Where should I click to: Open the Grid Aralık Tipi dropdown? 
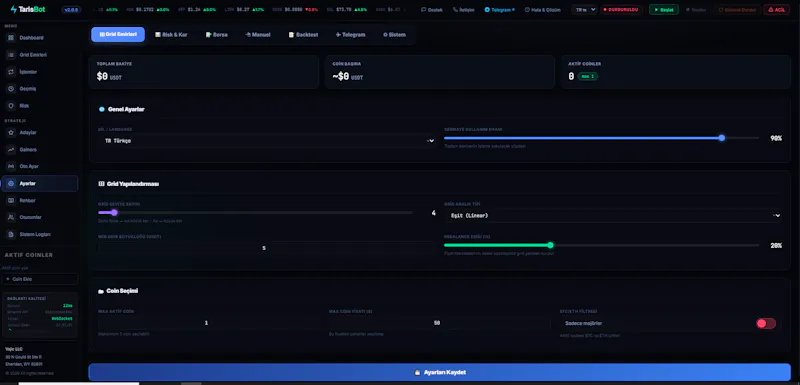coord(613,216)
